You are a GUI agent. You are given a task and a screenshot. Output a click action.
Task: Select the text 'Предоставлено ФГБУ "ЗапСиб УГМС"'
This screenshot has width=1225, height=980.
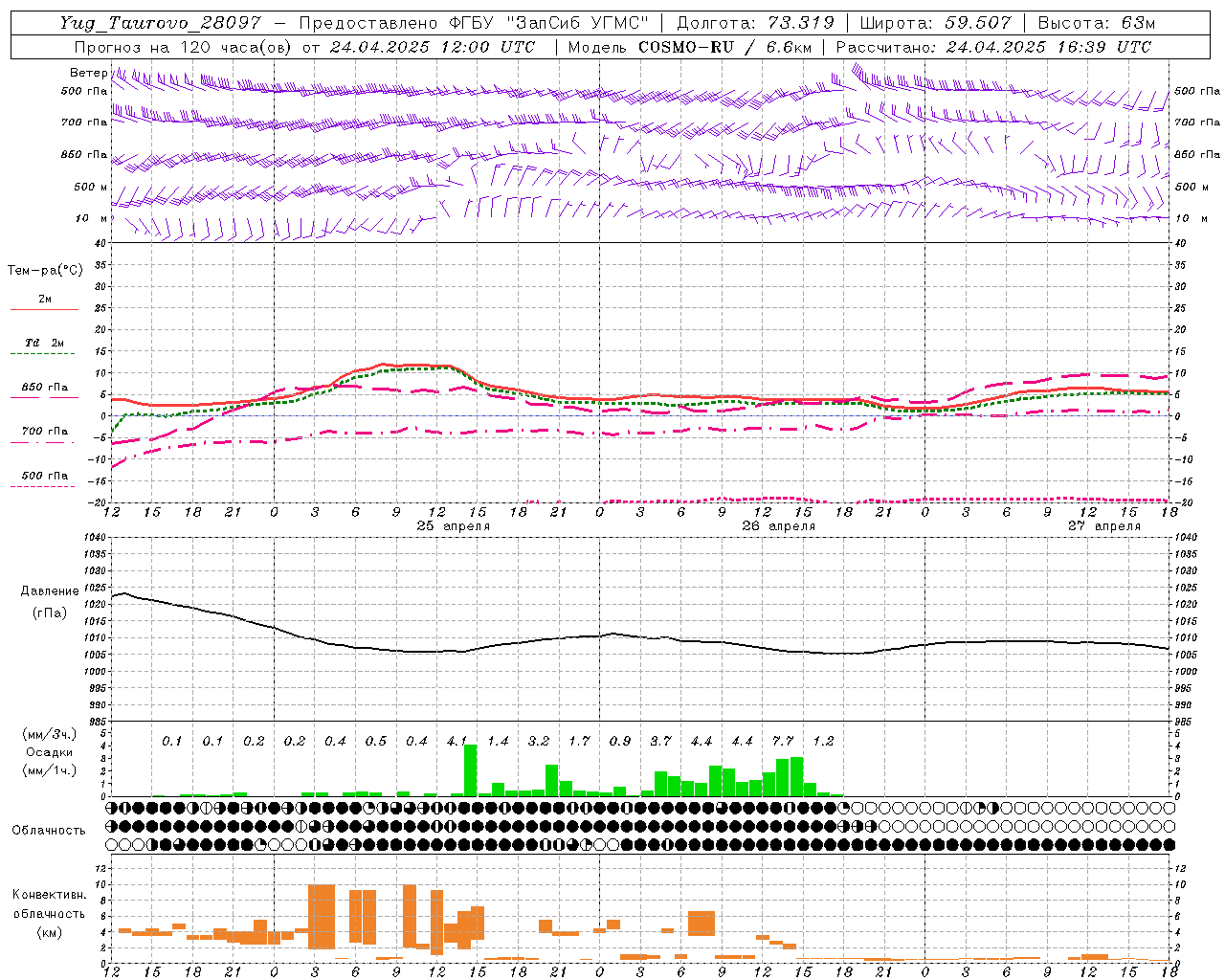tap(474, 23)
